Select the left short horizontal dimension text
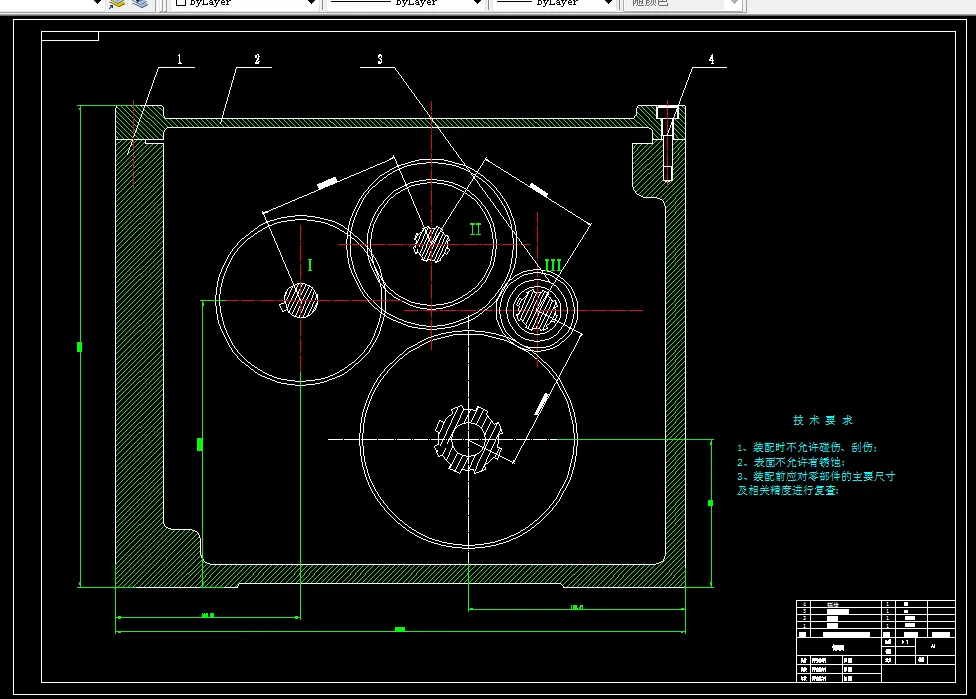Viewport: 976px width, 699px height. (208, 615)
